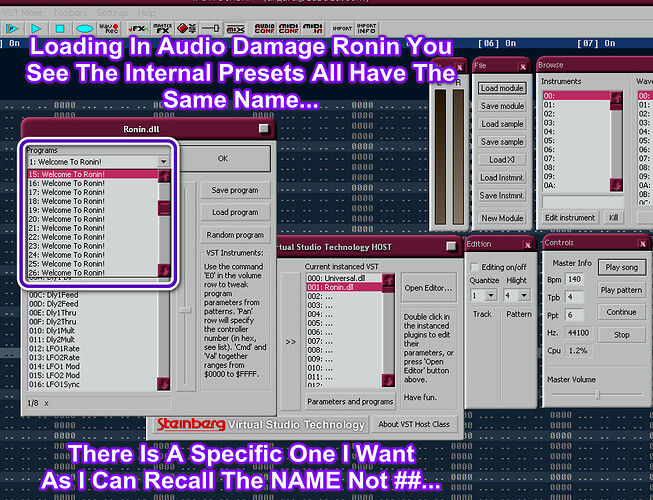653x500 pixels.
Task: Select '001: Ronin.dll' in instanced VST list
Action: click(344, 287)
